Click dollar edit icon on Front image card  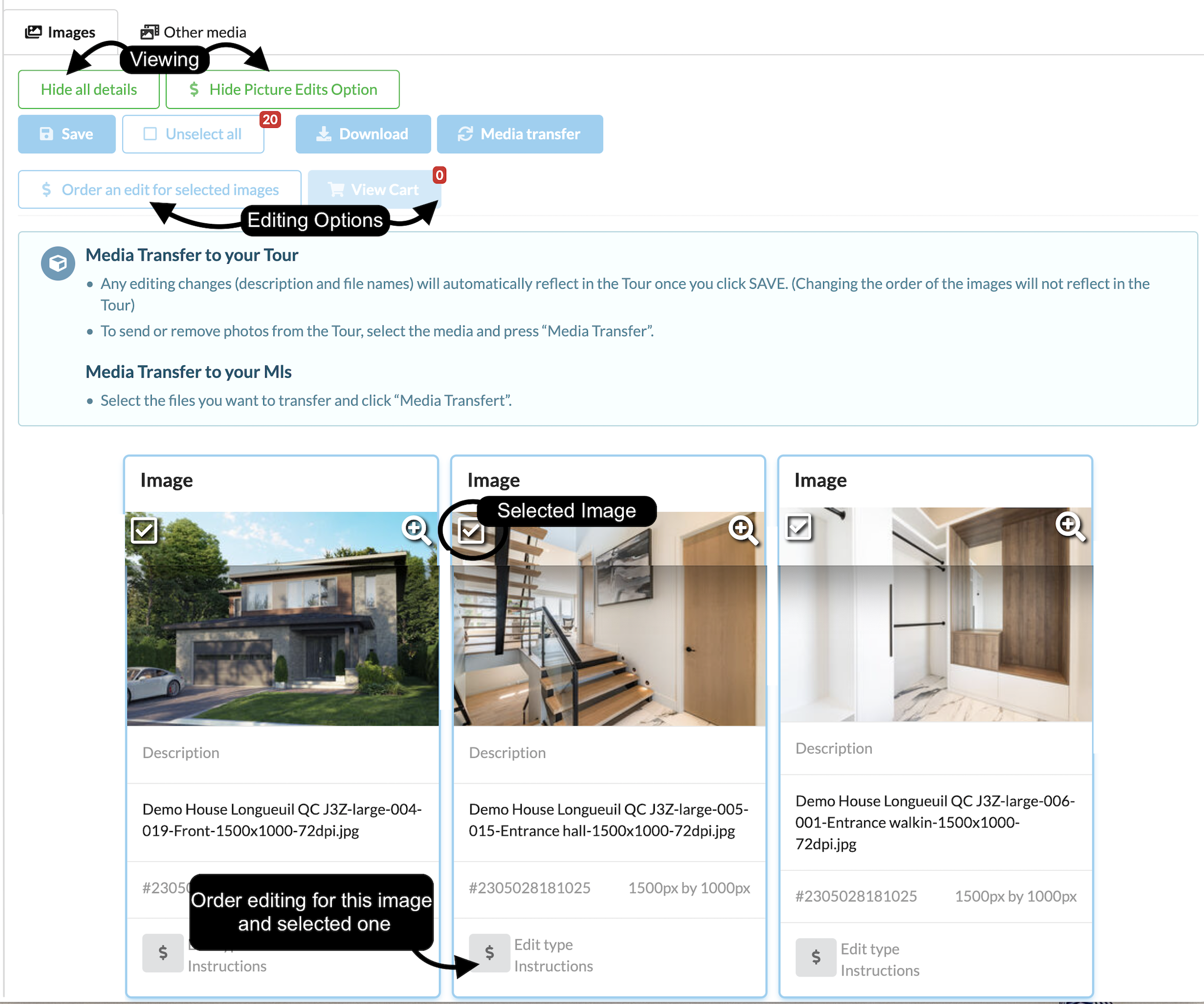pyautogui.click(x=163, y=952)
